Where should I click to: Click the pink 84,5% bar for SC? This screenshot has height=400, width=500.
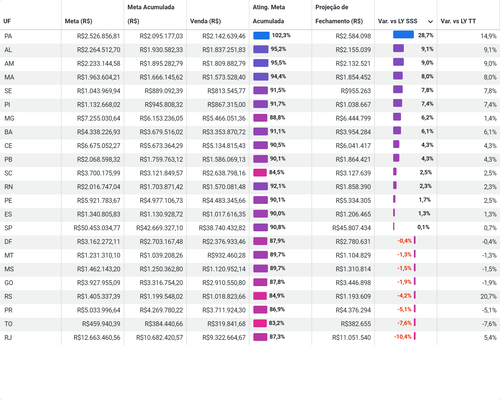pyautogui.click(x=260, y=172)
